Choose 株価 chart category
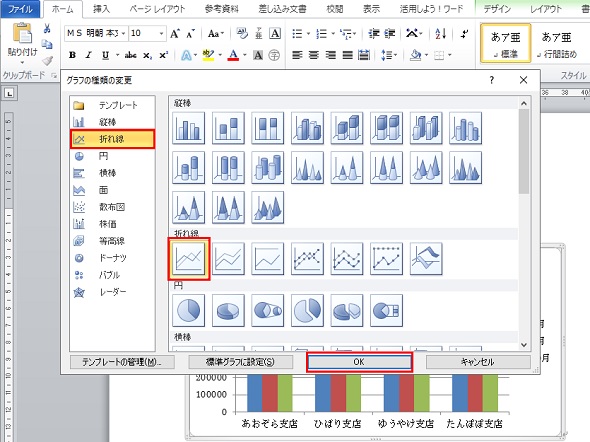The image size is (590, 442). tap(112, 224)
